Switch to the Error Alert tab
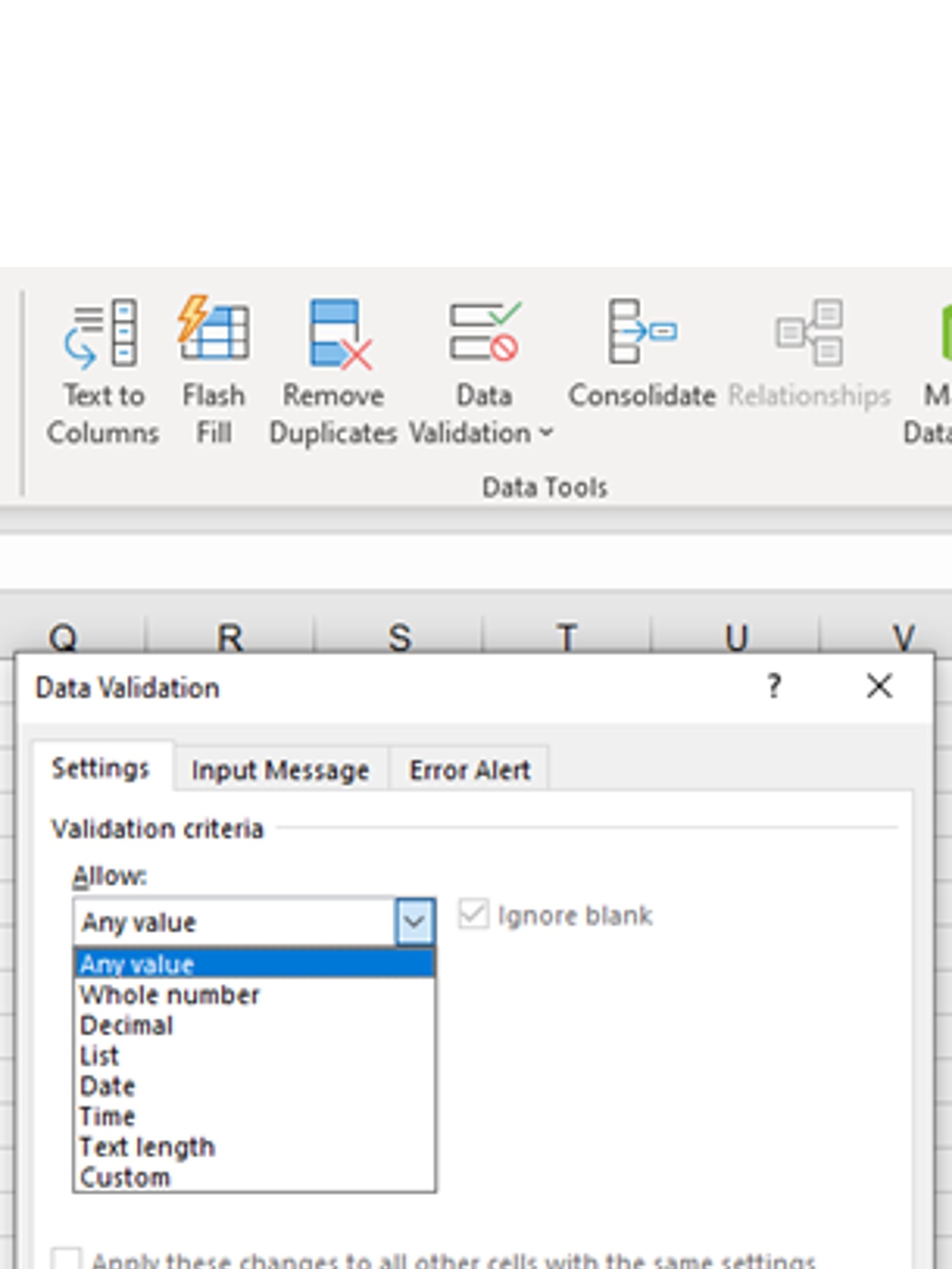Image resolution: width=952 pixels, height=1269 pixels. coord(469,770)
